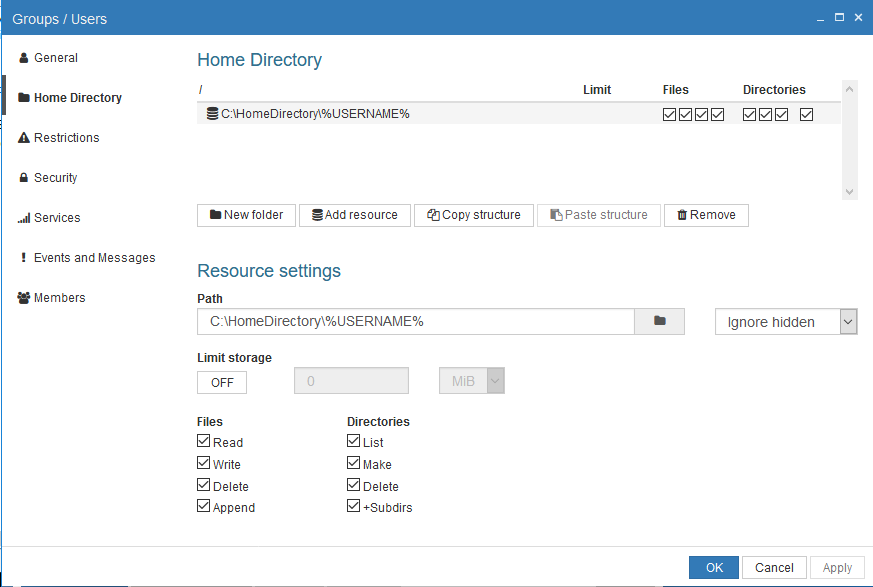Viewport: 873px width, 587px height.
Task: Click the lock icon for Security
Action: click(24, 178)
